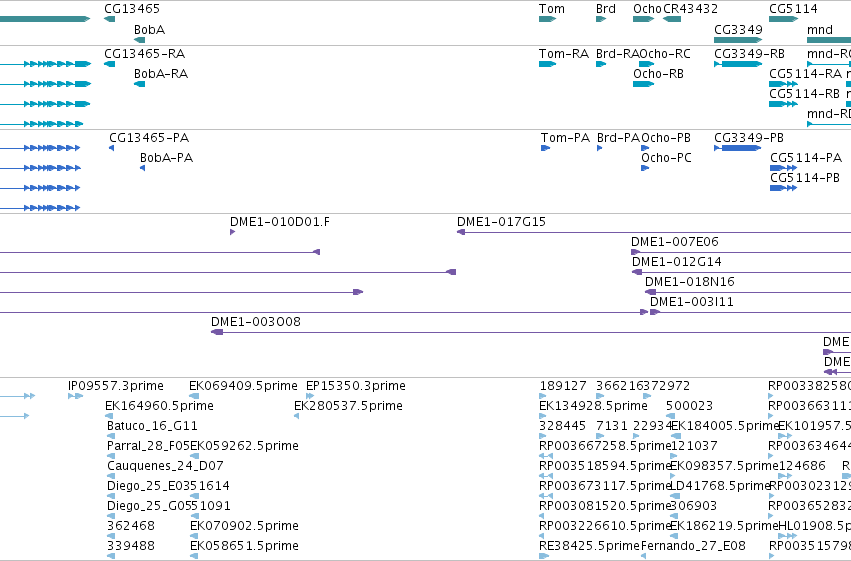Click the Ocho-RB transcript label
Viewport: 851px width, 561px height.
click(x=658, y=74)
